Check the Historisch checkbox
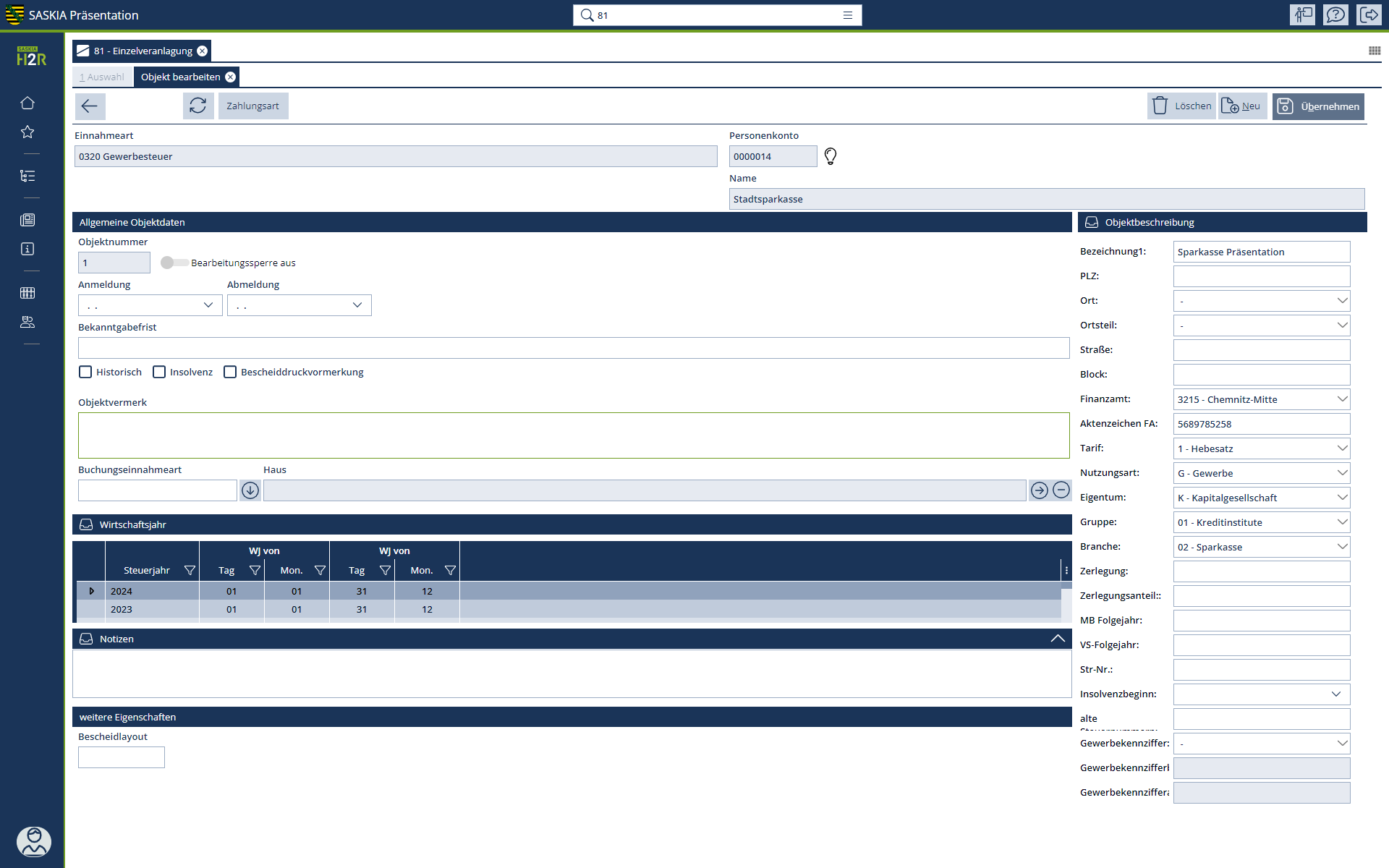 coord(85,372)
